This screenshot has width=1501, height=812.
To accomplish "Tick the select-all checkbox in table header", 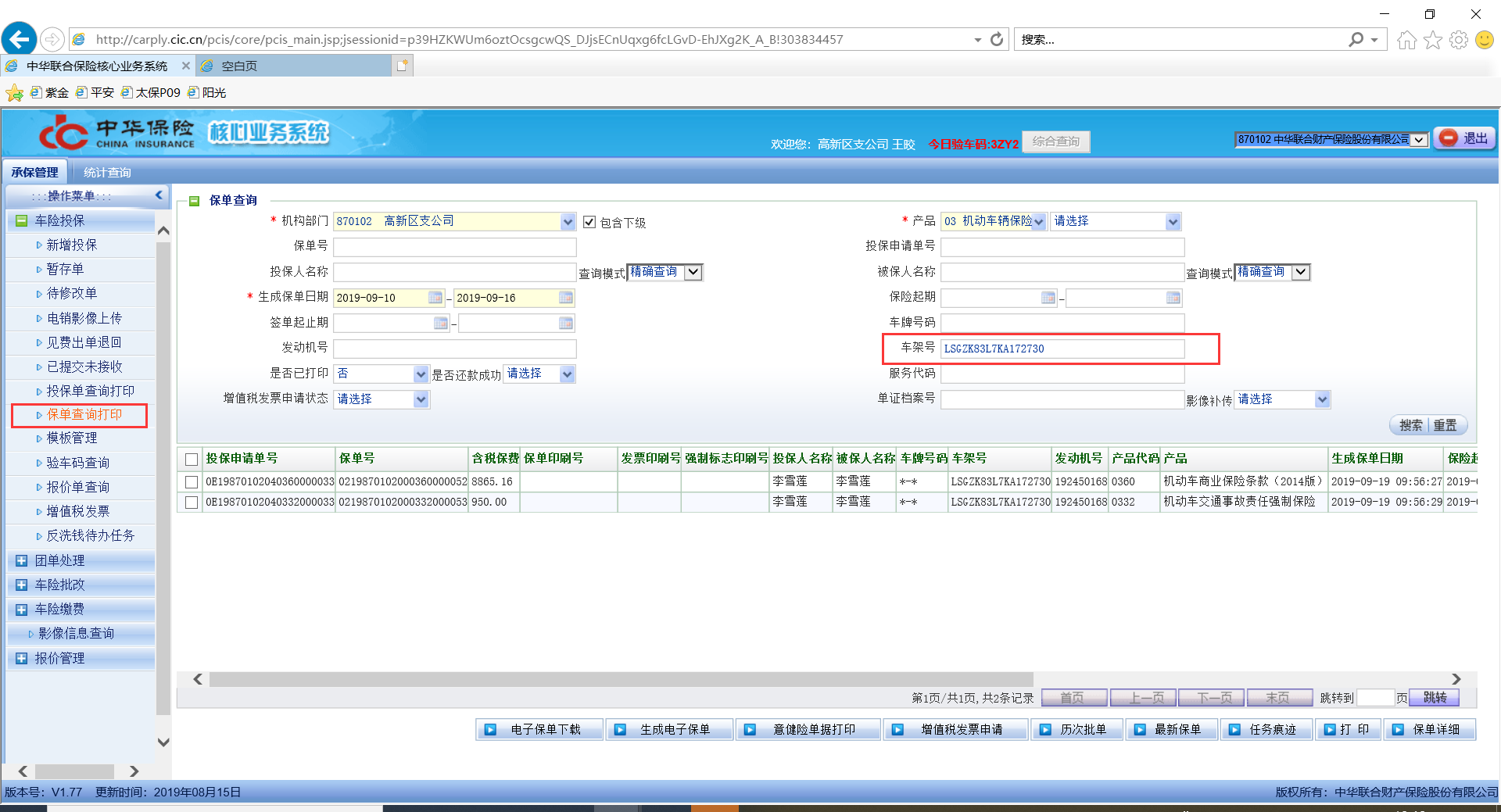I will (x=192, y=459).
